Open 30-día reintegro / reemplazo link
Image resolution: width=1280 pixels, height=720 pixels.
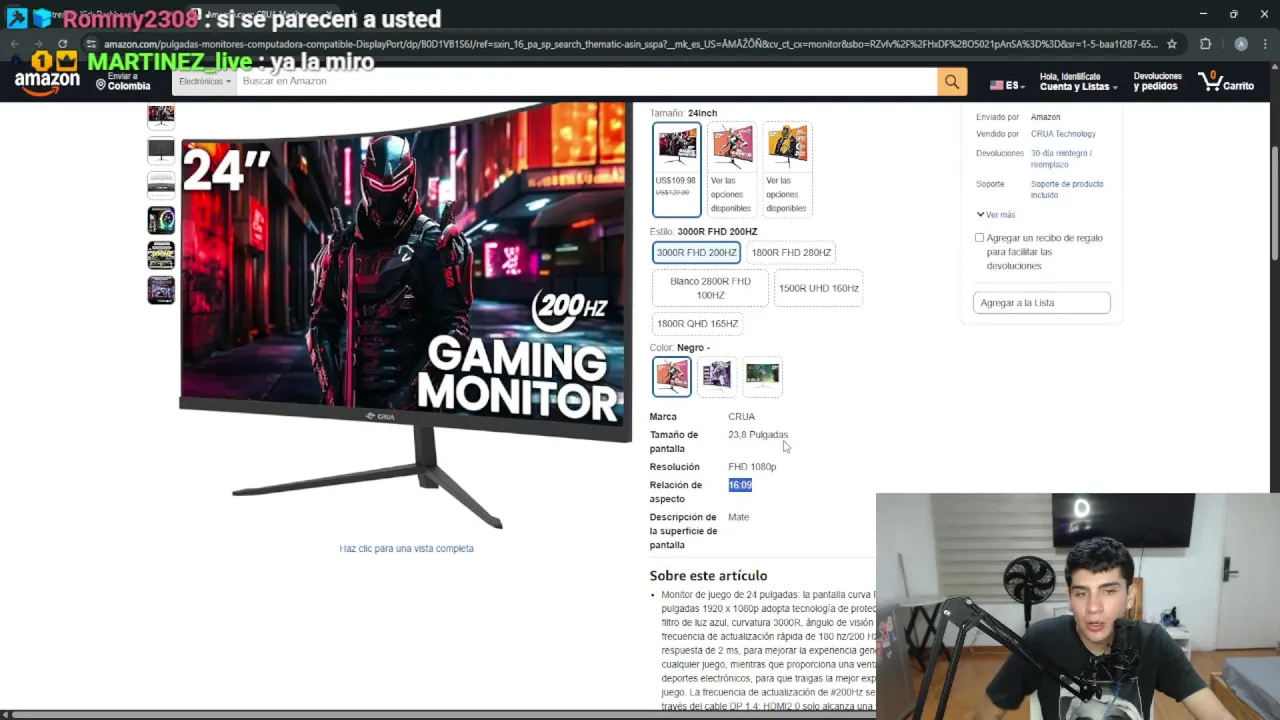[x=1061, y=159]
